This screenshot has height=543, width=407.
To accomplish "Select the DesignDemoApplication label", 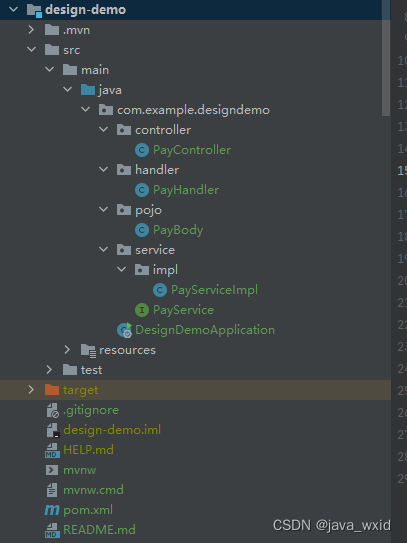I will pyautogui.click(x=205, y=330).
